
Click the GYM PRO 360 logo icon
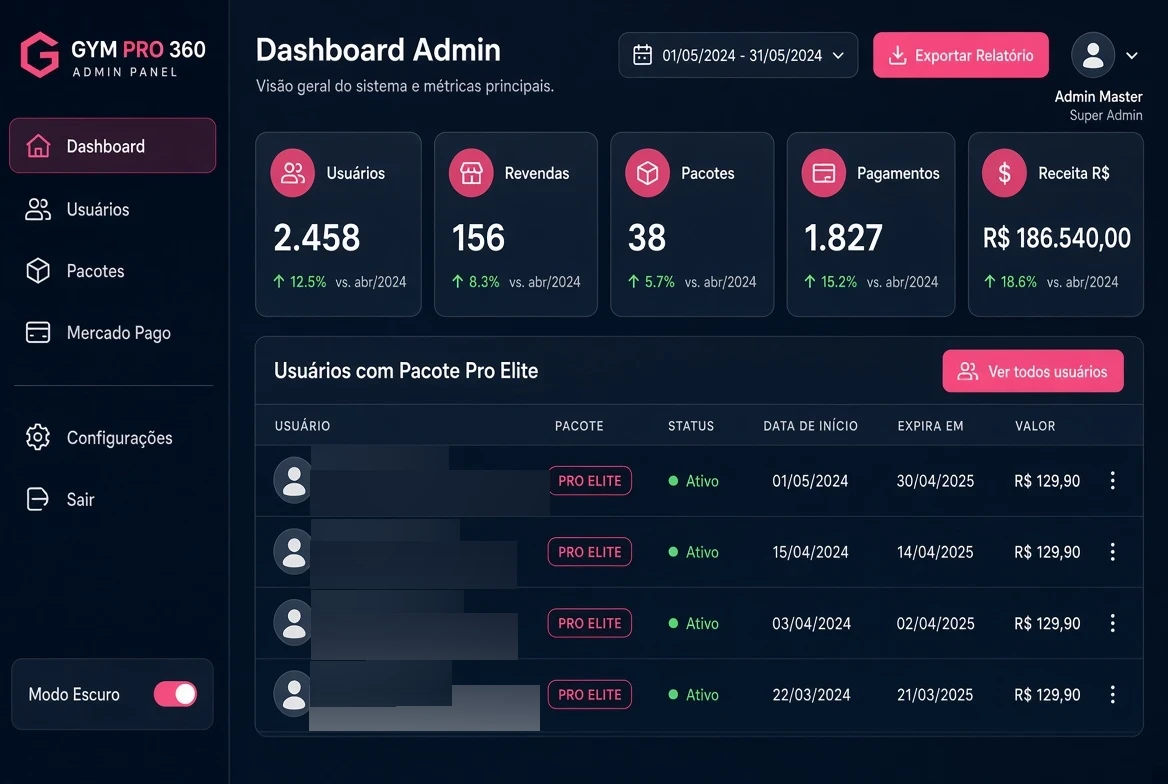[x=39, y=54]
